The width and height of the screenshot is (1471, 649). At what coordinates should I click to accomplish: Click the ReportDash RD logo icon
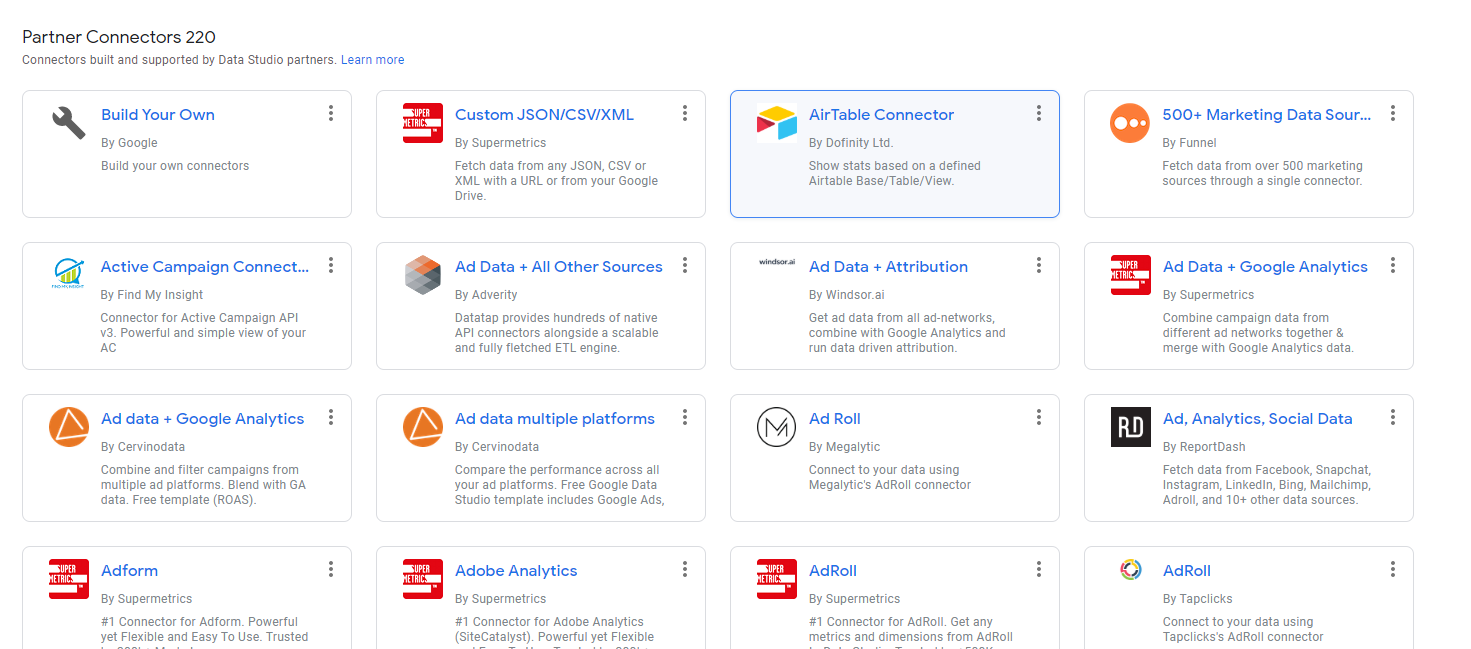(x=1131, y=427)
